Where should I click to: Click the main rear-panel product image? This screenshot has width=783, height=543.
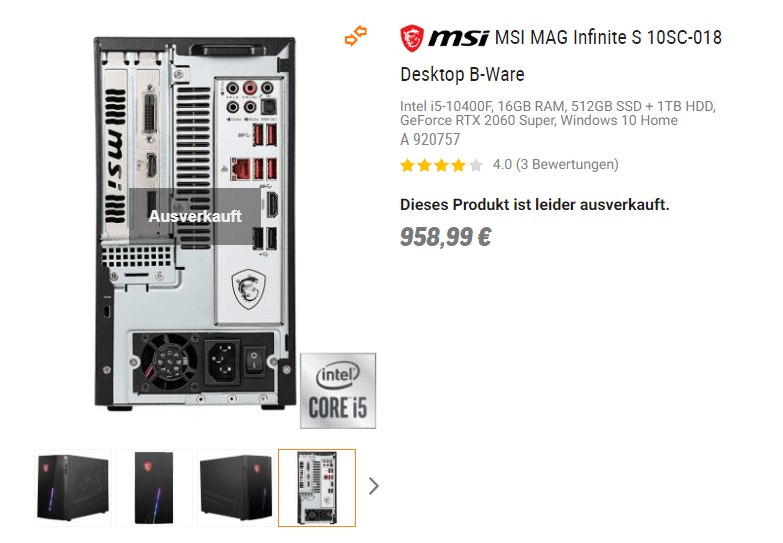(195, 223)
